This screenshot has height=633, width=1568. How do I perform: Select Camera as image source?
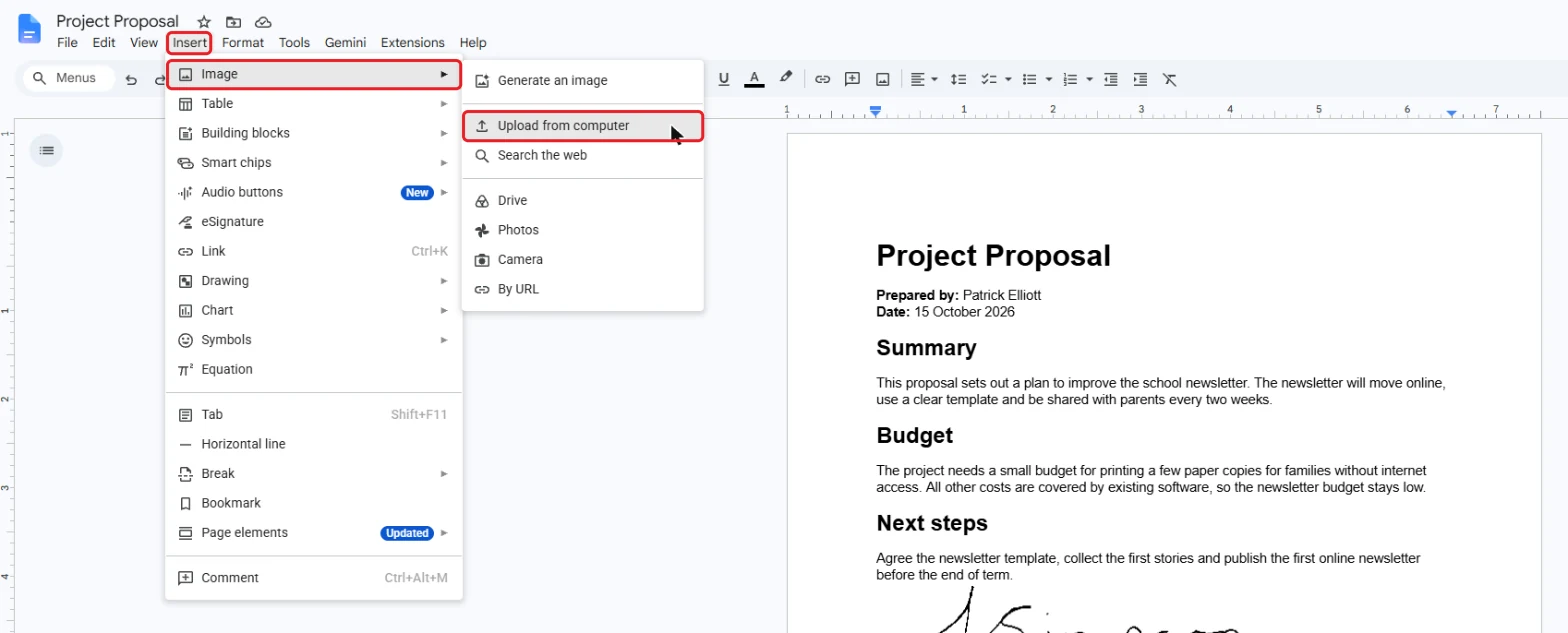583,260
